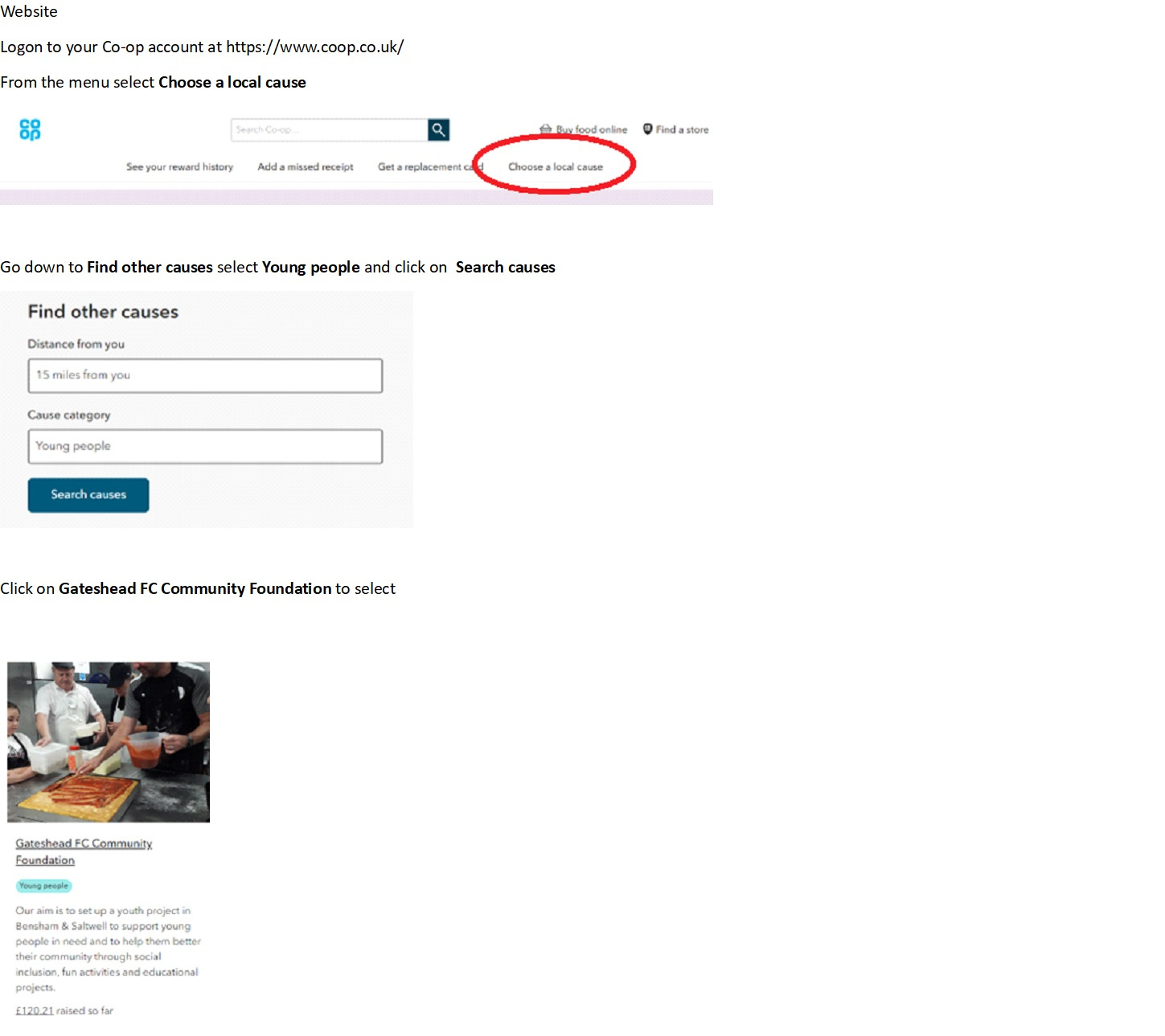Click the basket icon beside Buy food online

point(546,129)
